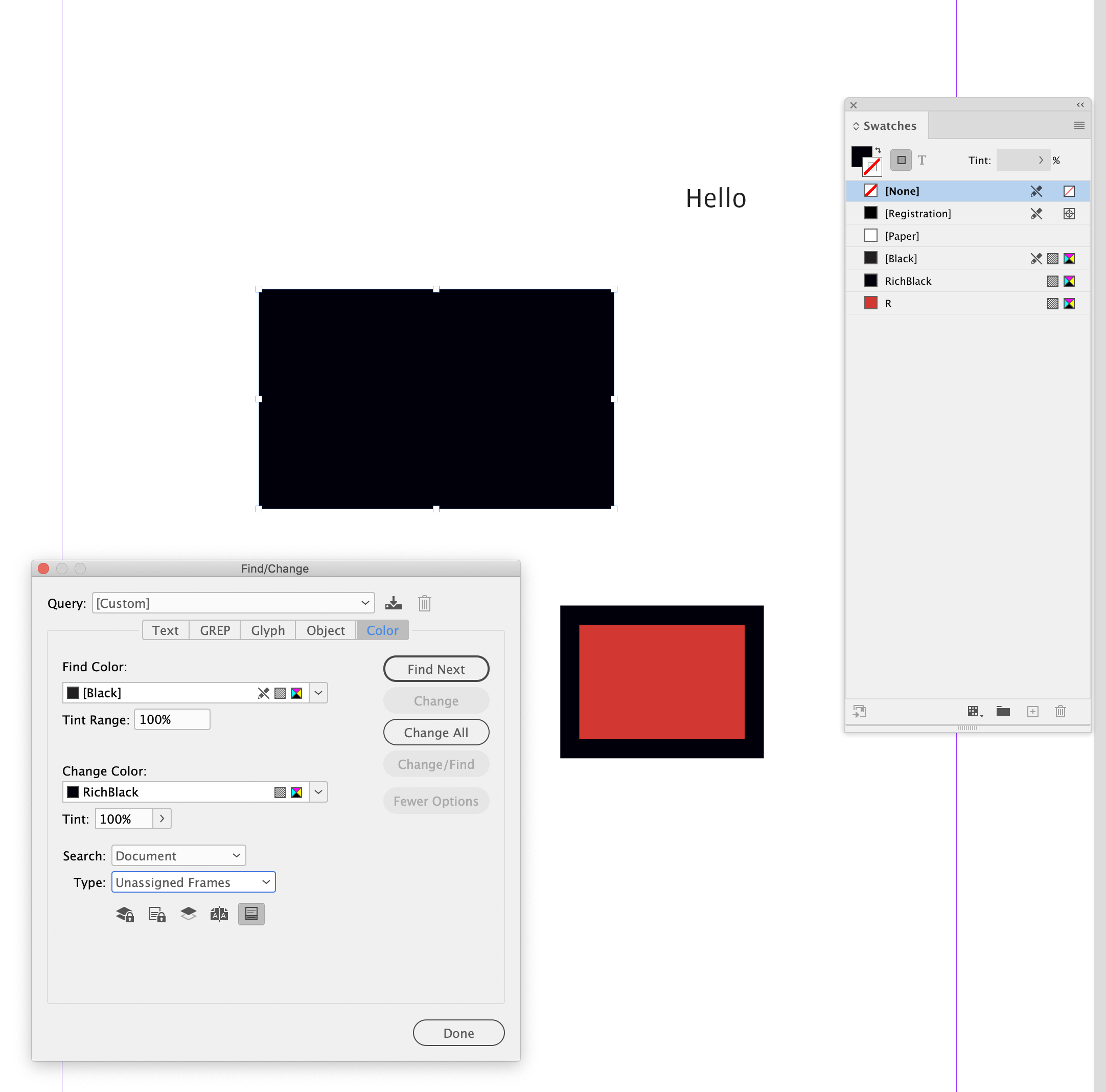The image size is (1106, 1092).
Task: Click the save query icon next to Query
Action: [x=393, y=602]
